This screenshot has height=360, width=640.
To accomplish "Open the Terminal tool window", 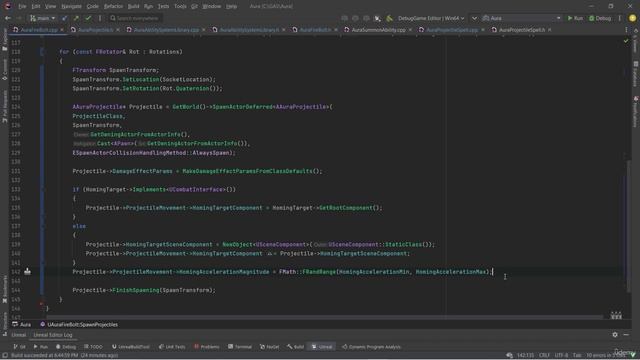I will coord(240,347).
